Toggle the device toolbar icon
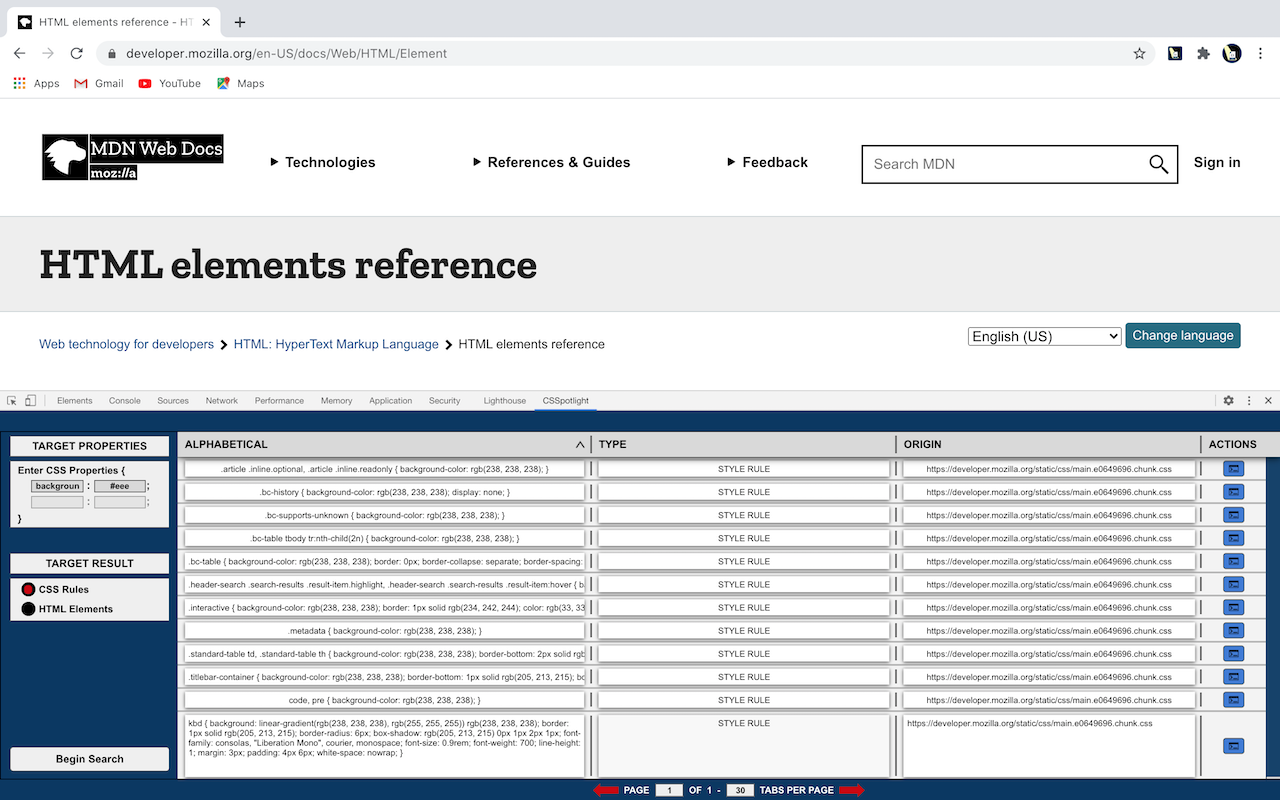Viewport: 1280px width, 800px height. pyautogui.click(x=30, y=400)
